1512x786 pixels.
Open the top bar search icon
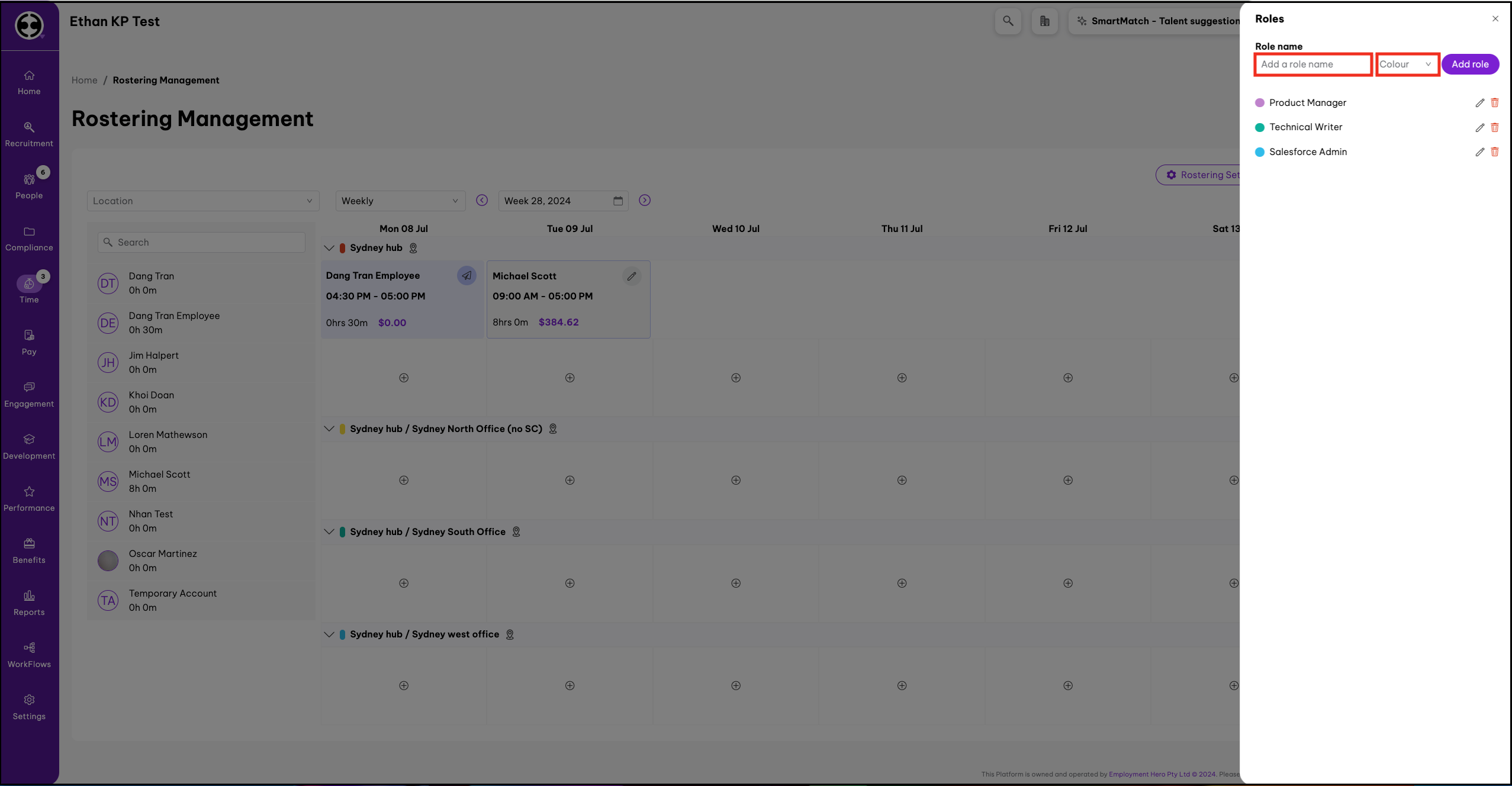point(1008,21)
